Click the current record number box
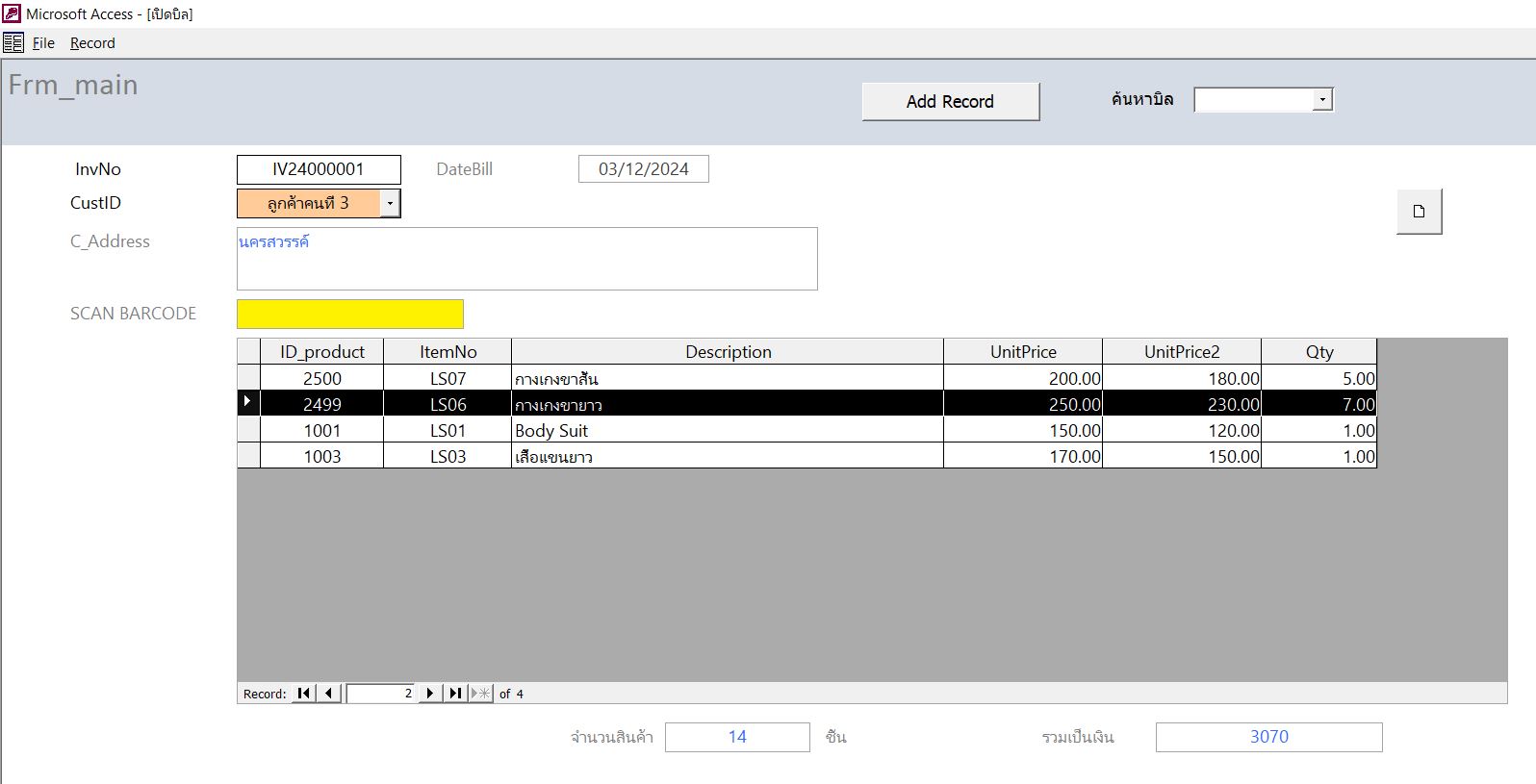Screen dimensions: 1536x784 coord(381,693)
